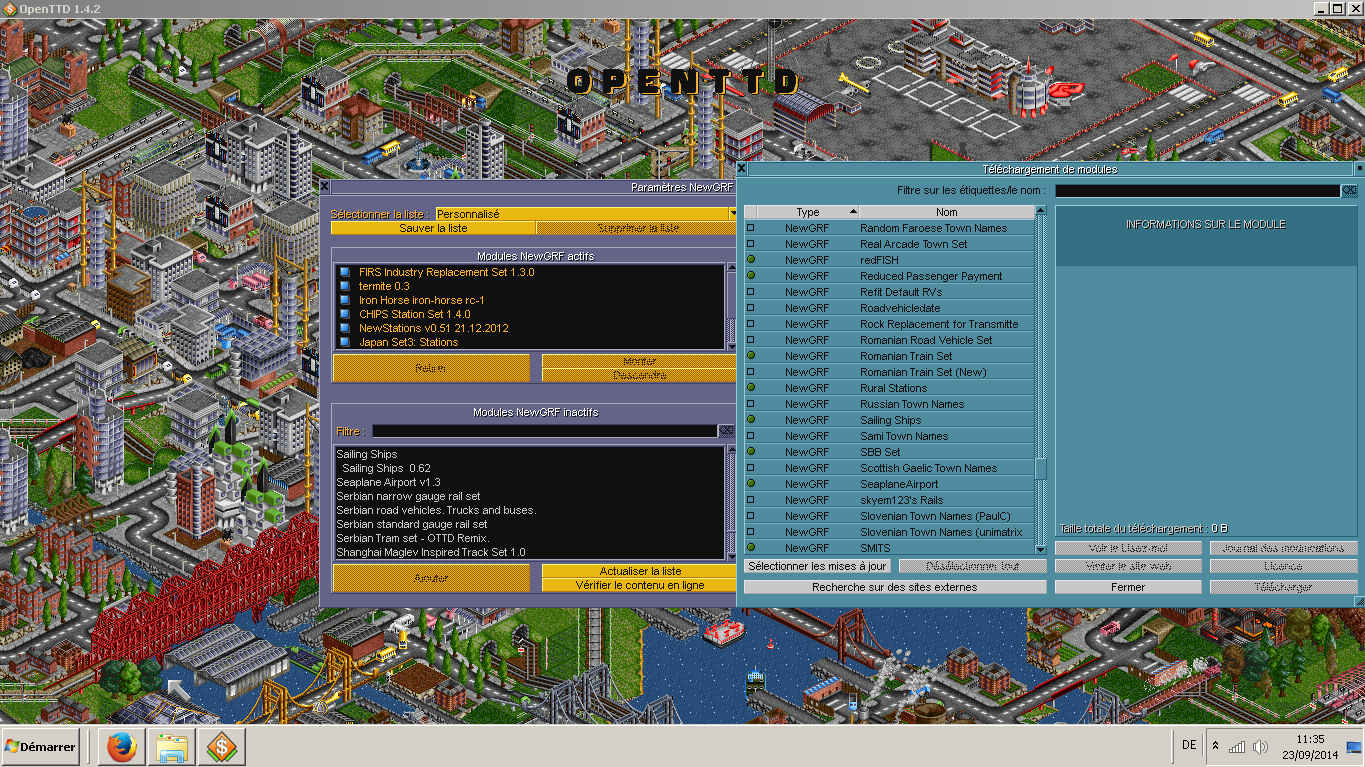The image size is (1365, 767).
Task: Open Firefox from the taskbar
Action: (122, 746)
